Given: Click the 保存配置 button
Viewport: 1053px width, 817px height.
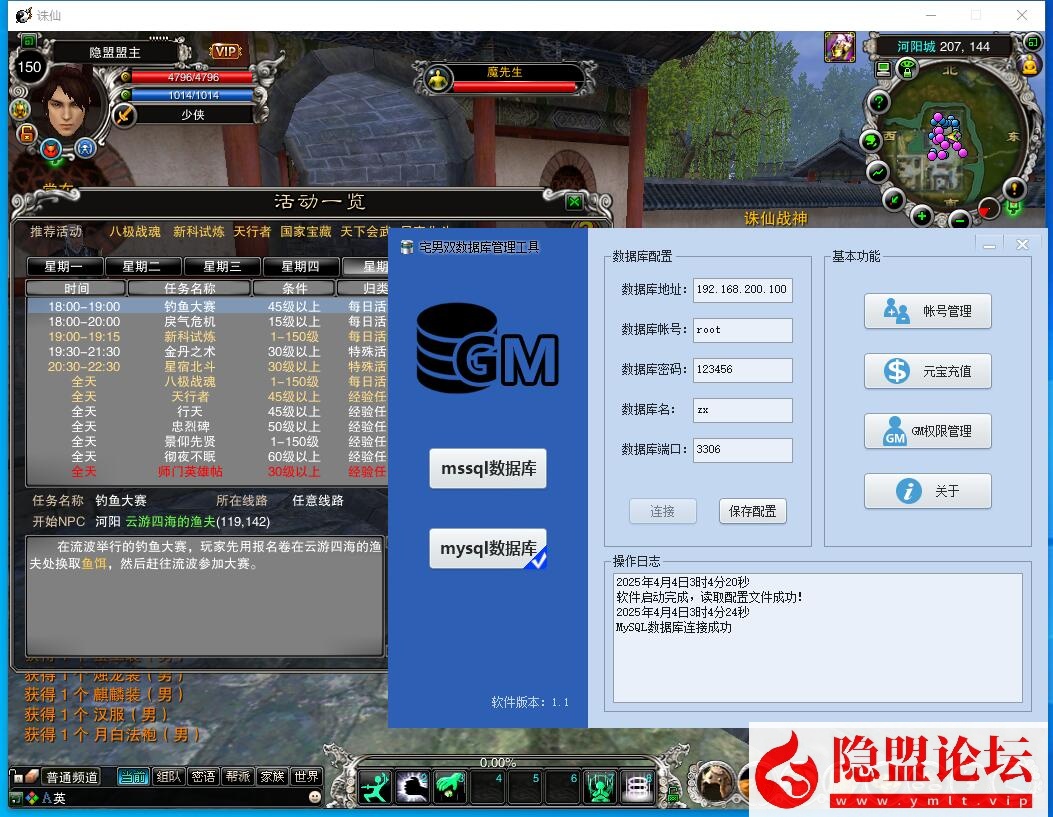Looking at the screenshot, I should 752,511.
